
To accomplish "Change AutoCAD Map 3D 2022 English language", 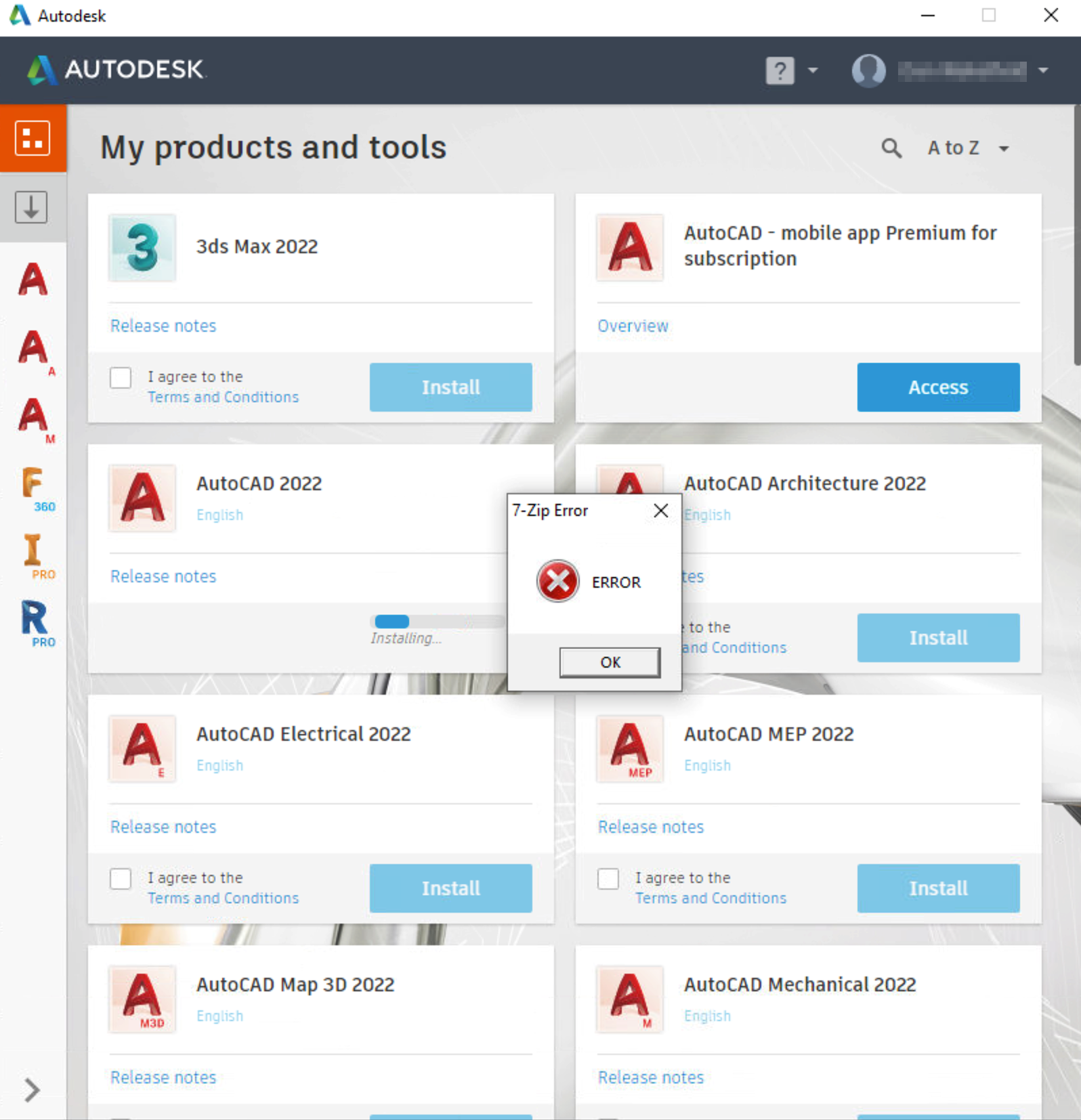I will point(219,1016).
